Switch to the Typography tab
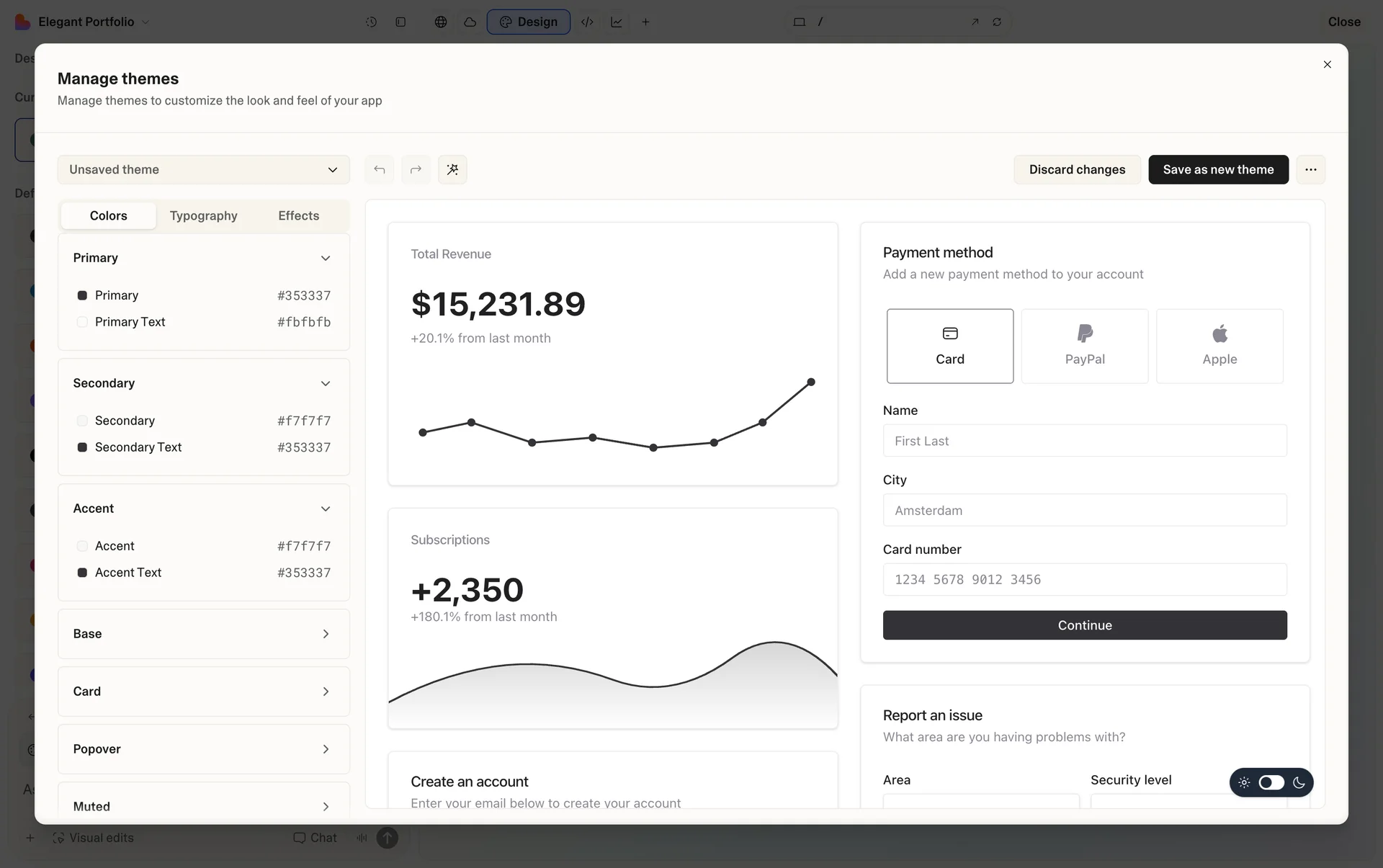 pyautogui.click(x=203, y=215)
